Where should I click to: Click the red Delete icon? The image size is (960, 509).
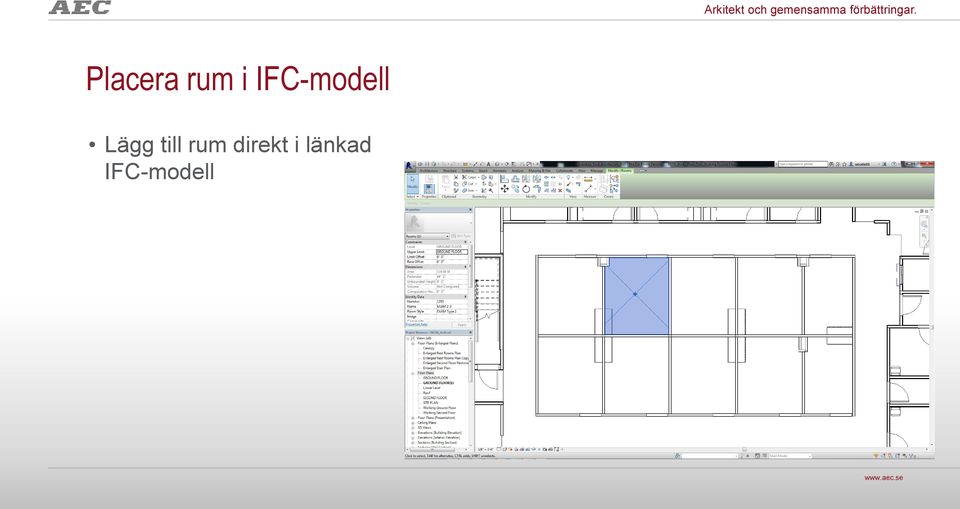(560, 190)
